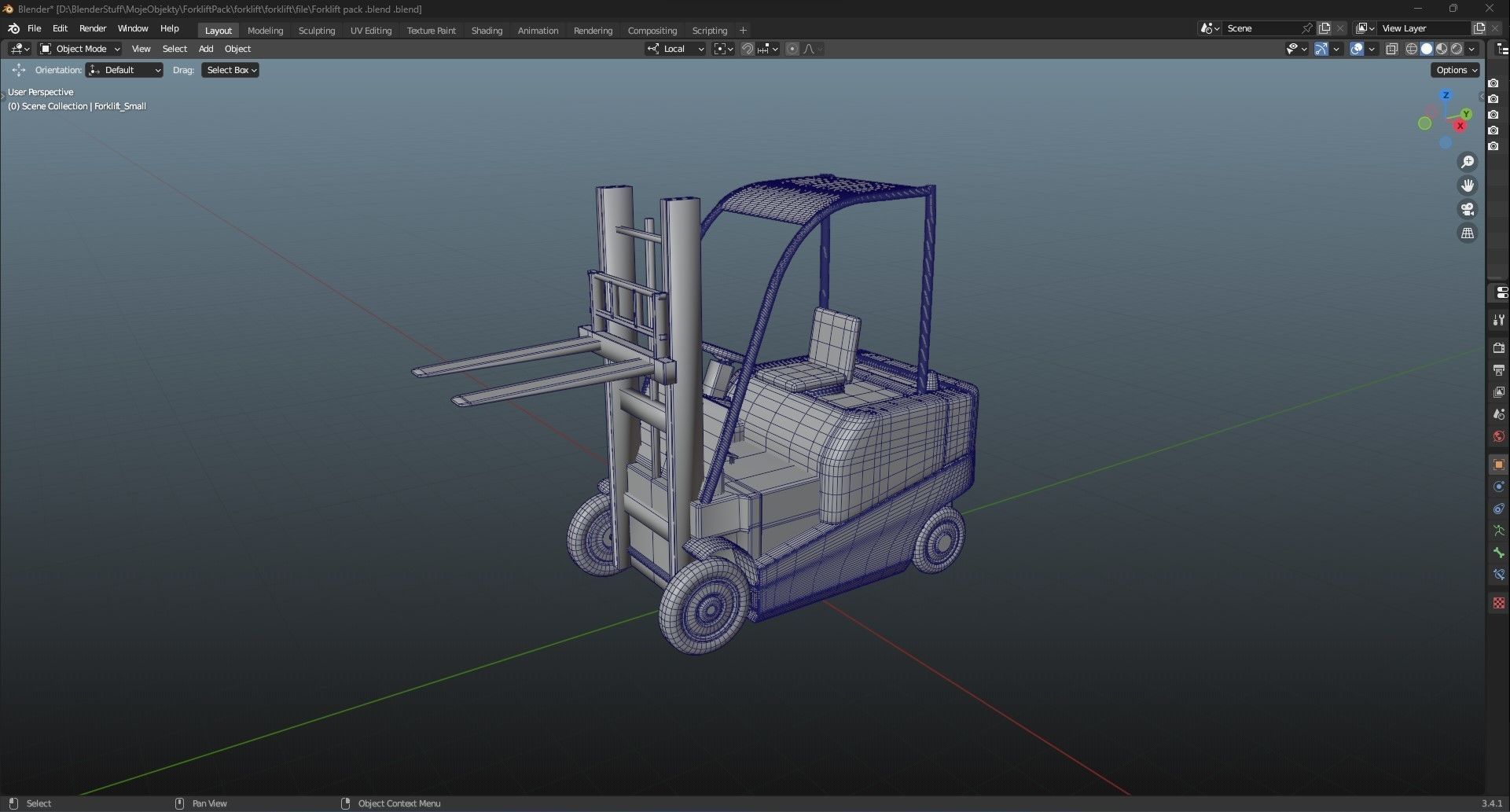1510x812 pixels.
Task: Pin the scene with the pin icon
Action: click(1307, 28)
